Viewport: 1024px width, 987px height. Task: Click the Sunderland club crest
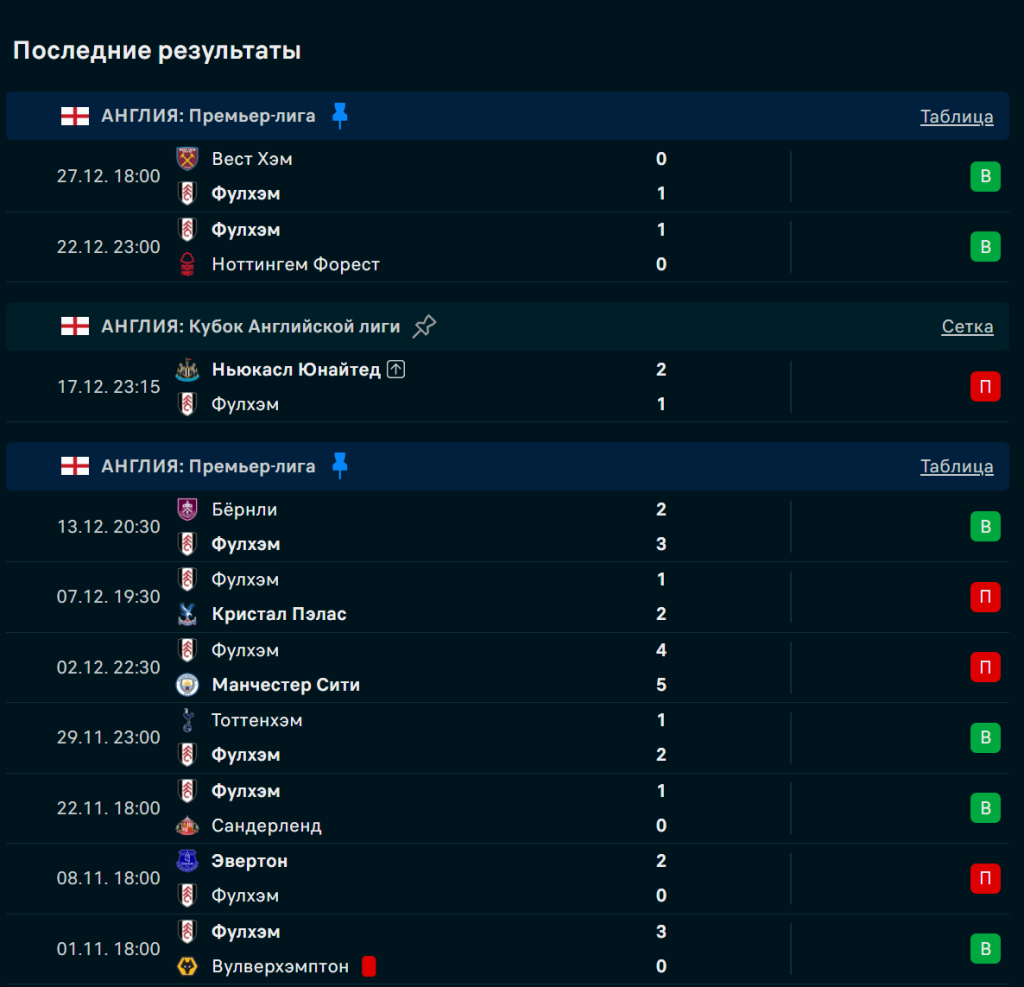[187, 826]
